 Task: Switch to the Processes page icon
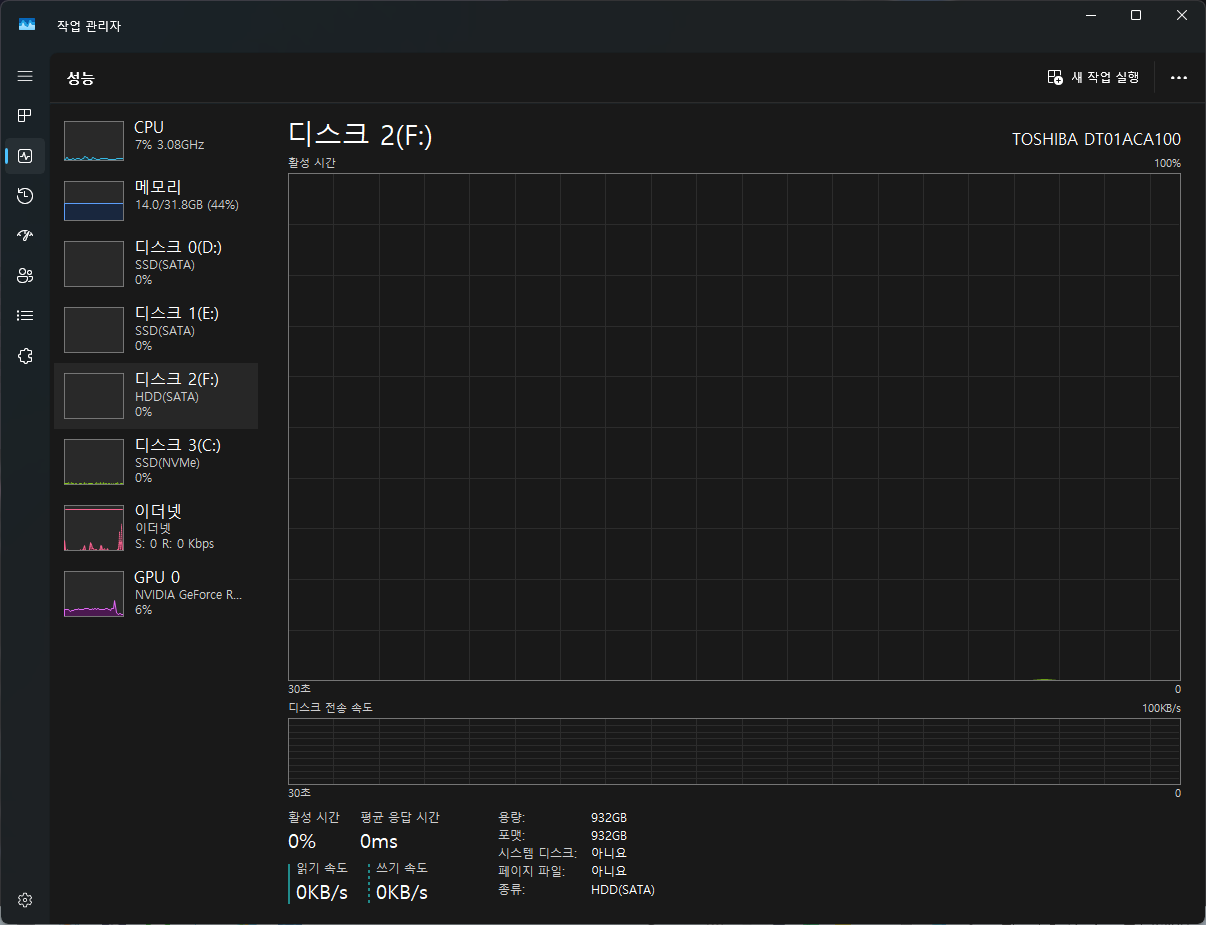(x=25, y=116)
